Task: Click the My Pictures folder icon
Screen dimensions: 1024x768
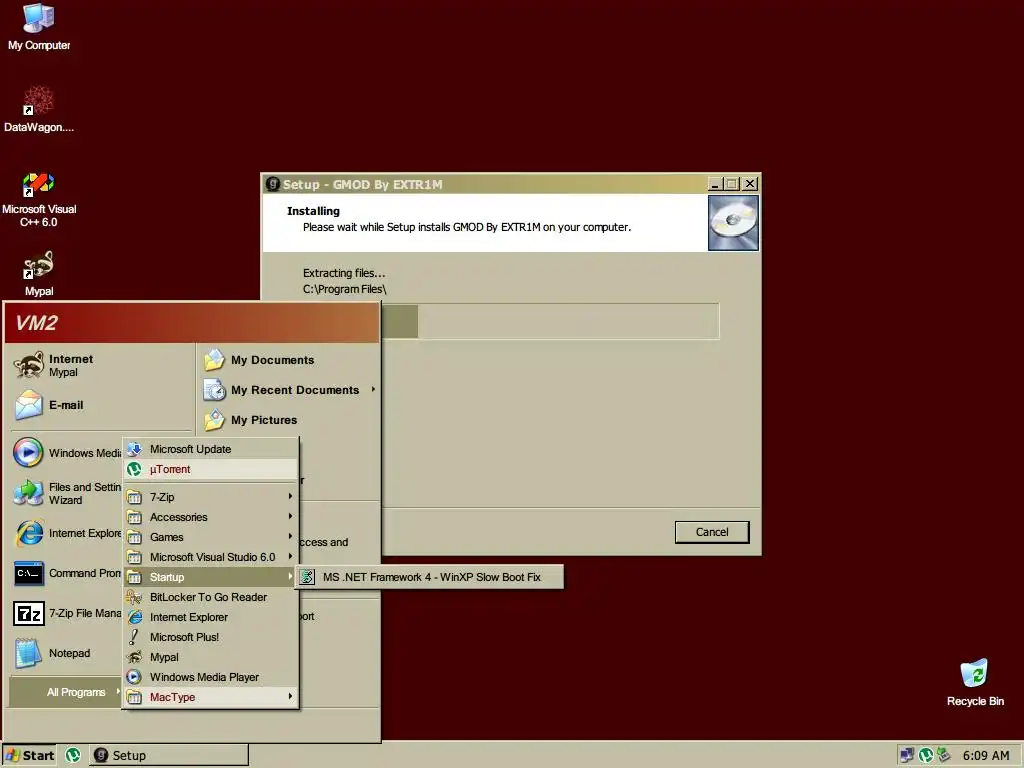Action: pos(214,420)
